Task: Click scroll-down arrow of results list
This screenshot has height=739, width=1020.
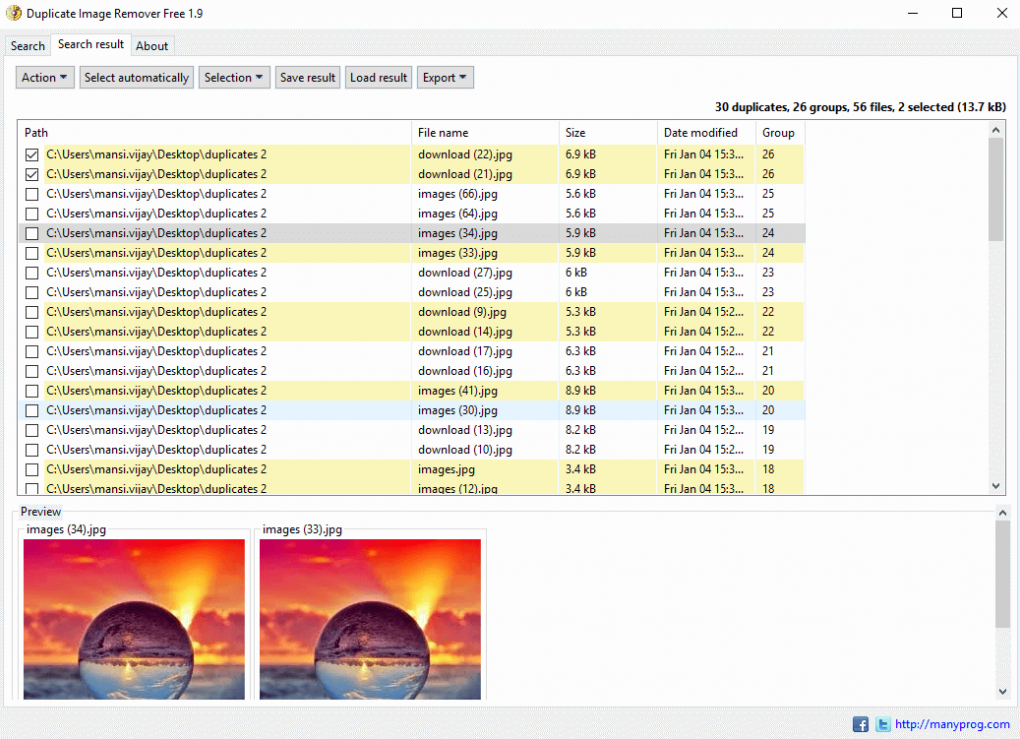Action: [x=996, y=485]
